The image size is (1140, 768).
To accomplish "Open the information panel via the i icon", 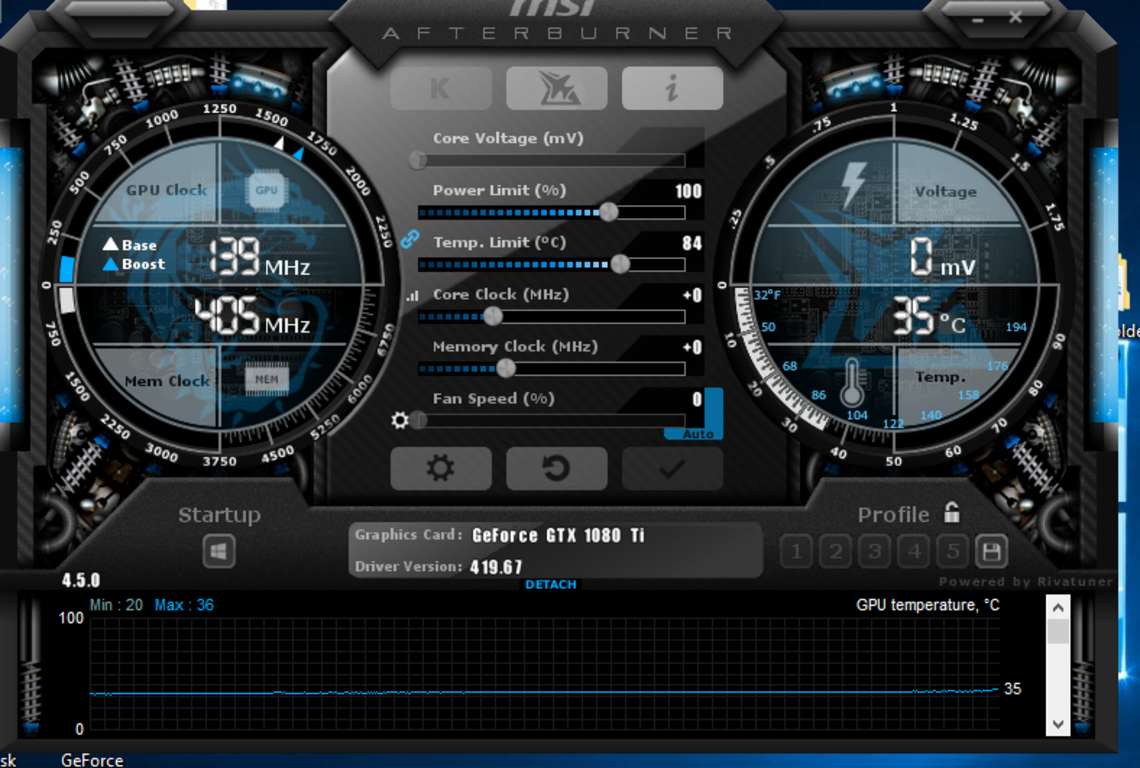I will [x=672, y=87].
